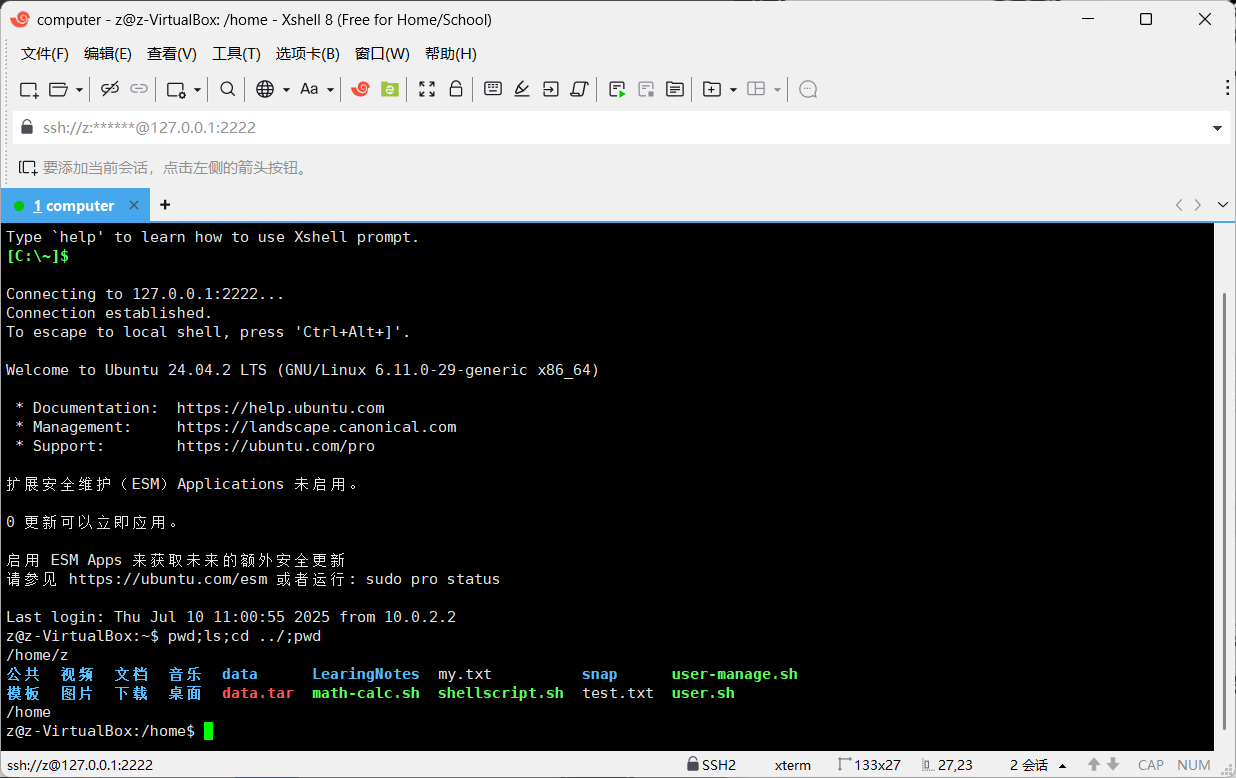Open the keyboard mapping icon

tap(493, 89)
